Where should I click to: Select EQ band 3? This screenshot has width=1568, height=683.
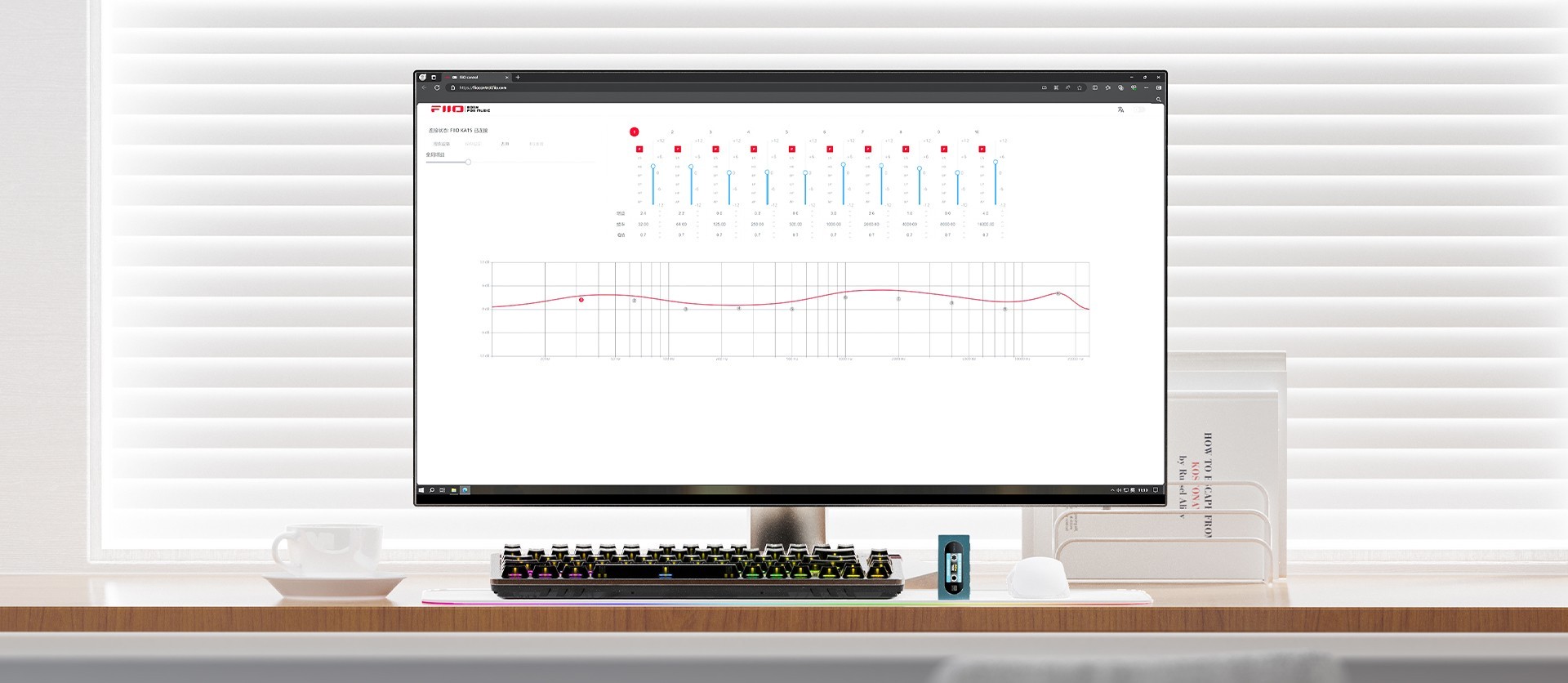tap(710, 132)
